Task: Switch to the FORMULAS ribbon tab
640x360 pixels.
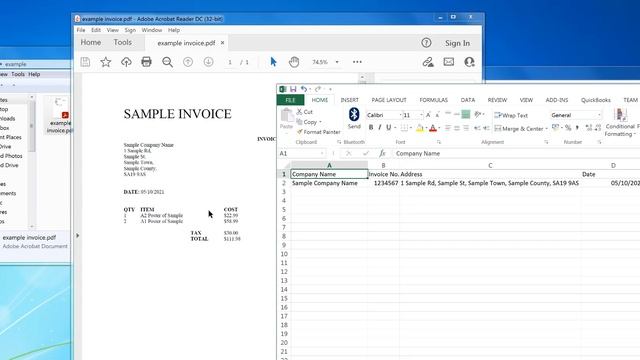Action: pyautogui.click(x=433, y=100)
